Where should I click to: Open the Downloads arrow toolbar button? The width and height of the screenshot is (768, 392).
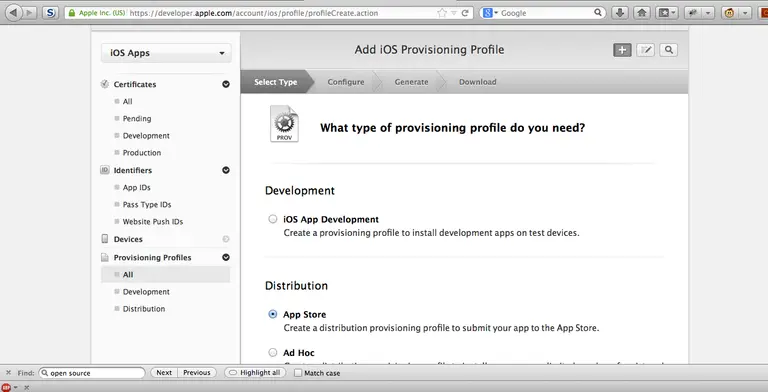pos(620,13)
